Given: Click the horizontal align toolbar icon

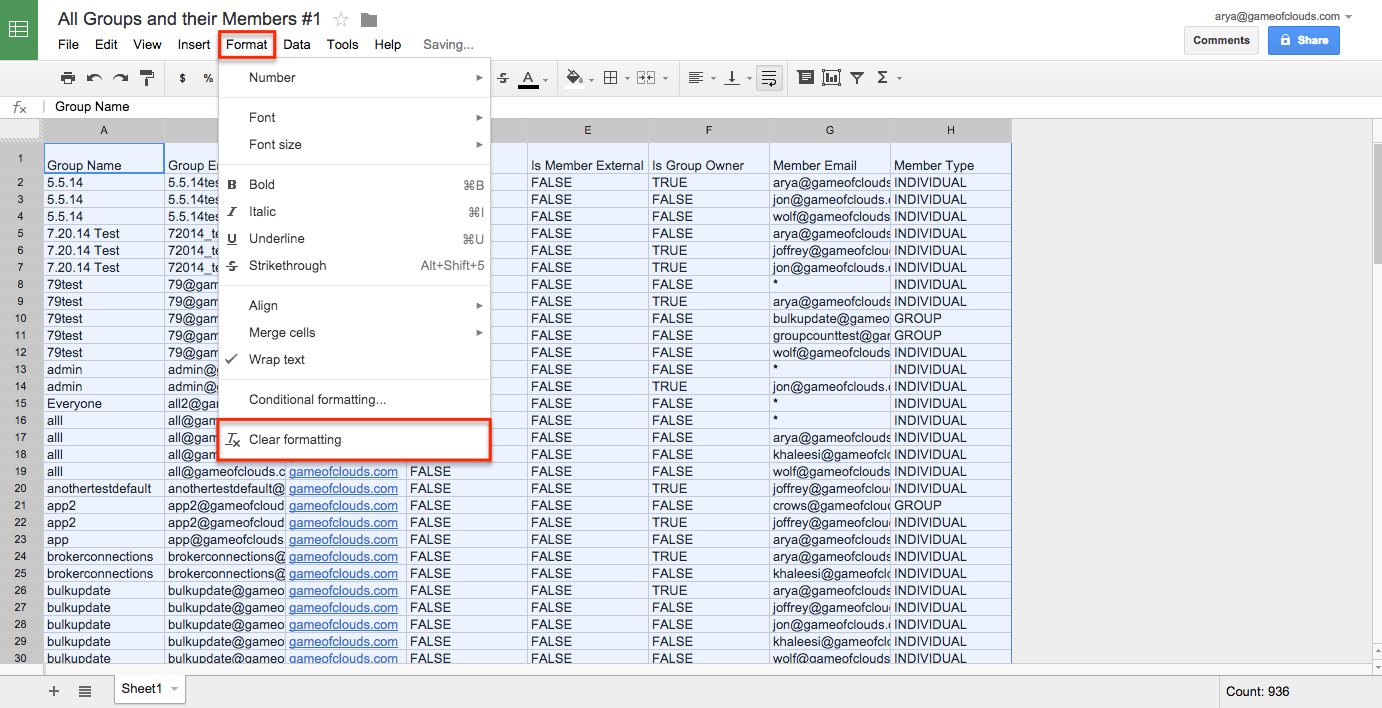Looking at the screenshot, I should [x=696, y=78].
